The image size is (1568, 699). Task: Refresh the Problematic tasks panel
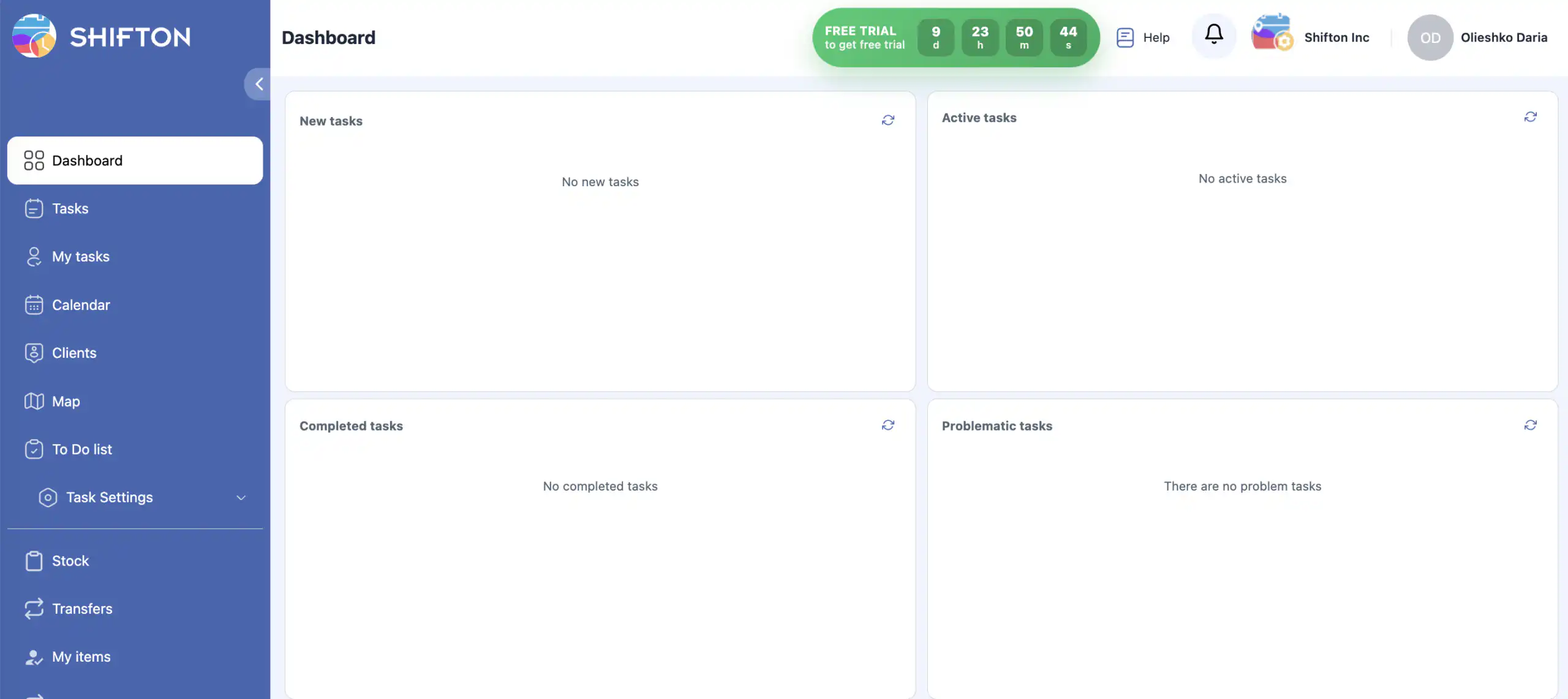pos(1530,425)
